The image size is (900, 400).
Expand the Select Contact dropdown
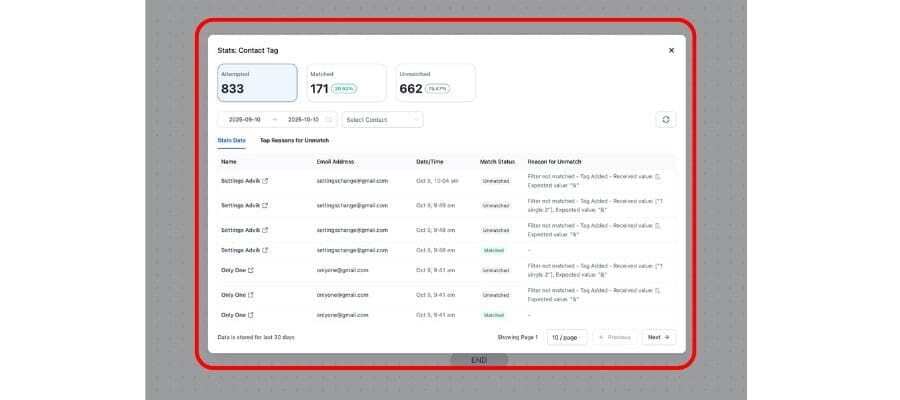(x=382, y=119)
